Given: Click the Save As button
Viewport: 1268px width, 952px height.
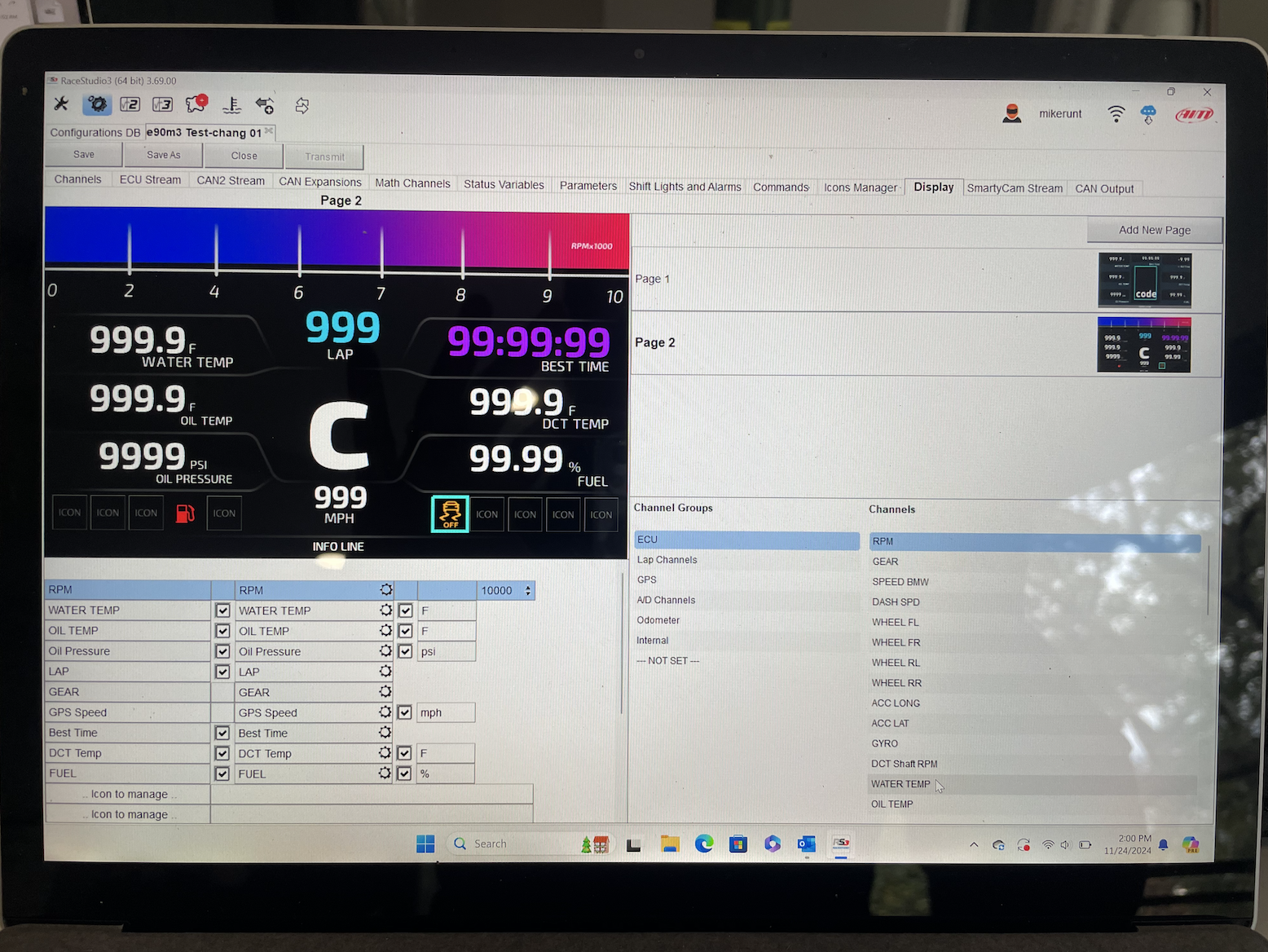Looking at the screenshot, I should 164,155.
